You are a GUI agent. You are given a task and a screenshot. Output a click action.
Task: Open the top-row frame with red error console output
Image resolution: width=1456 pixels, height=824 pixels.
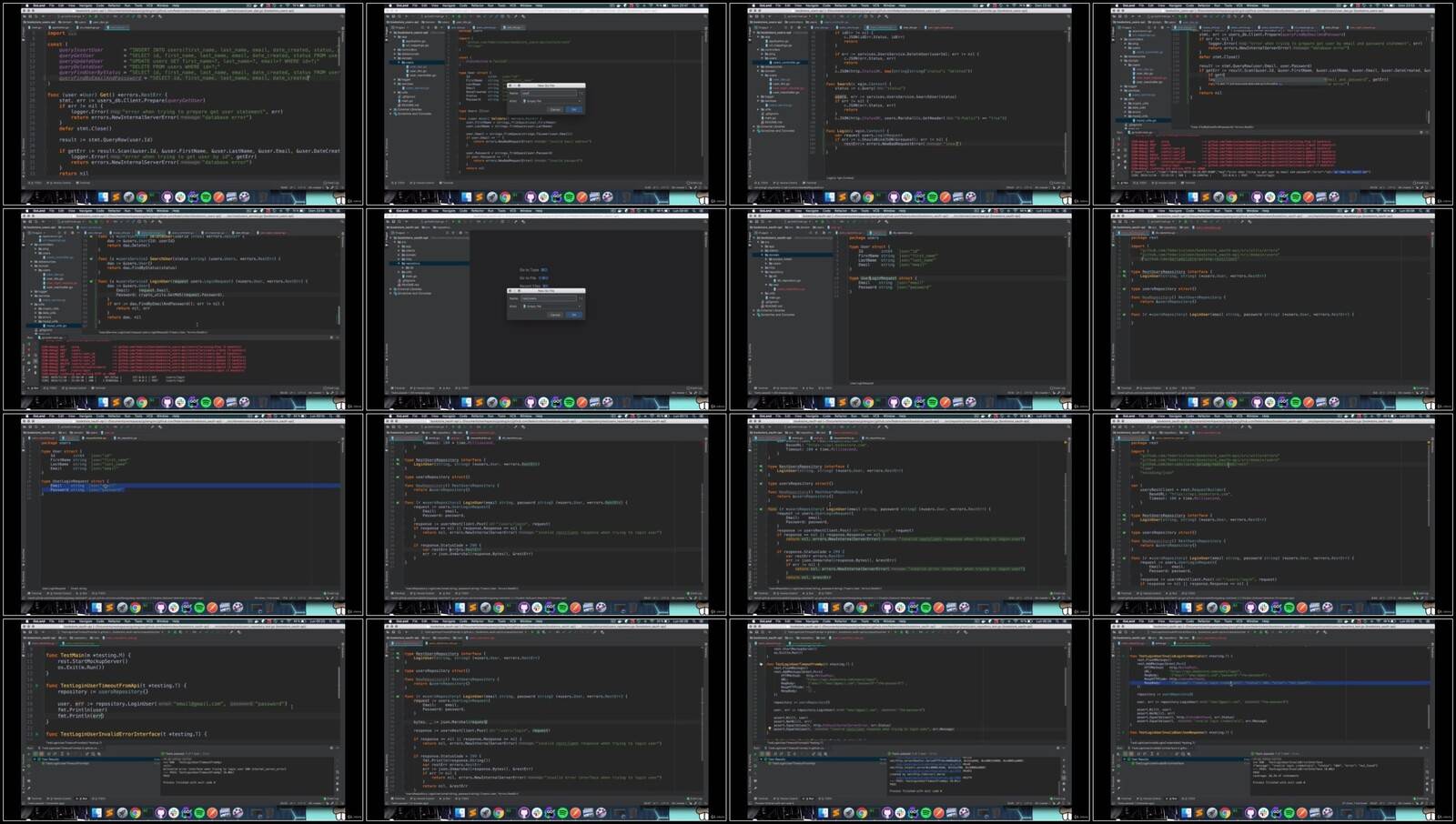1272,105
